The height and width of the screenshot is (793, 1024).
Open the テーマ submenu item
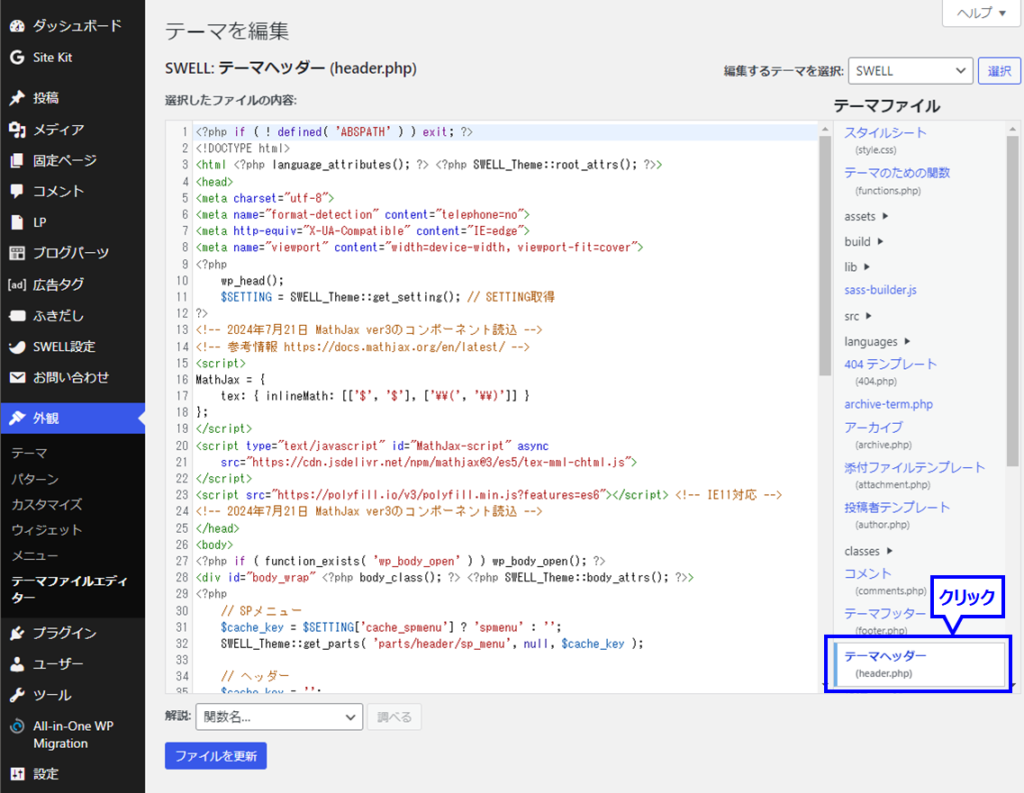coord(29,453)
